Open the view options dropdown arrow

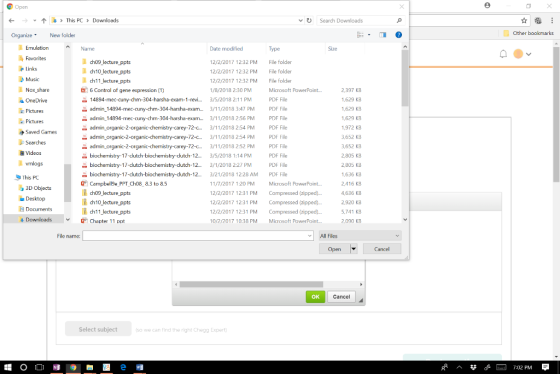[x=369, y=35]
